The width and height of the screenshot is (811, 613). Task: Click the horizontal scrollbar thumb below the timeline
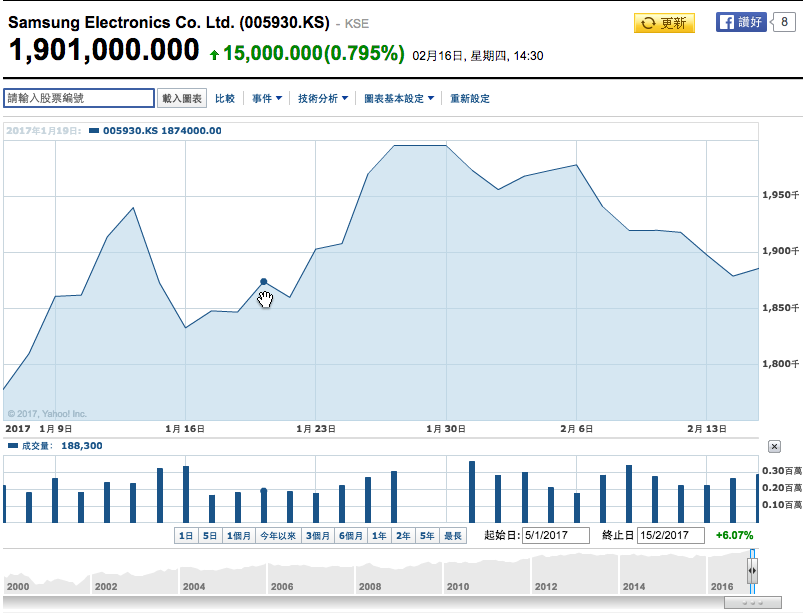point(753,603)
